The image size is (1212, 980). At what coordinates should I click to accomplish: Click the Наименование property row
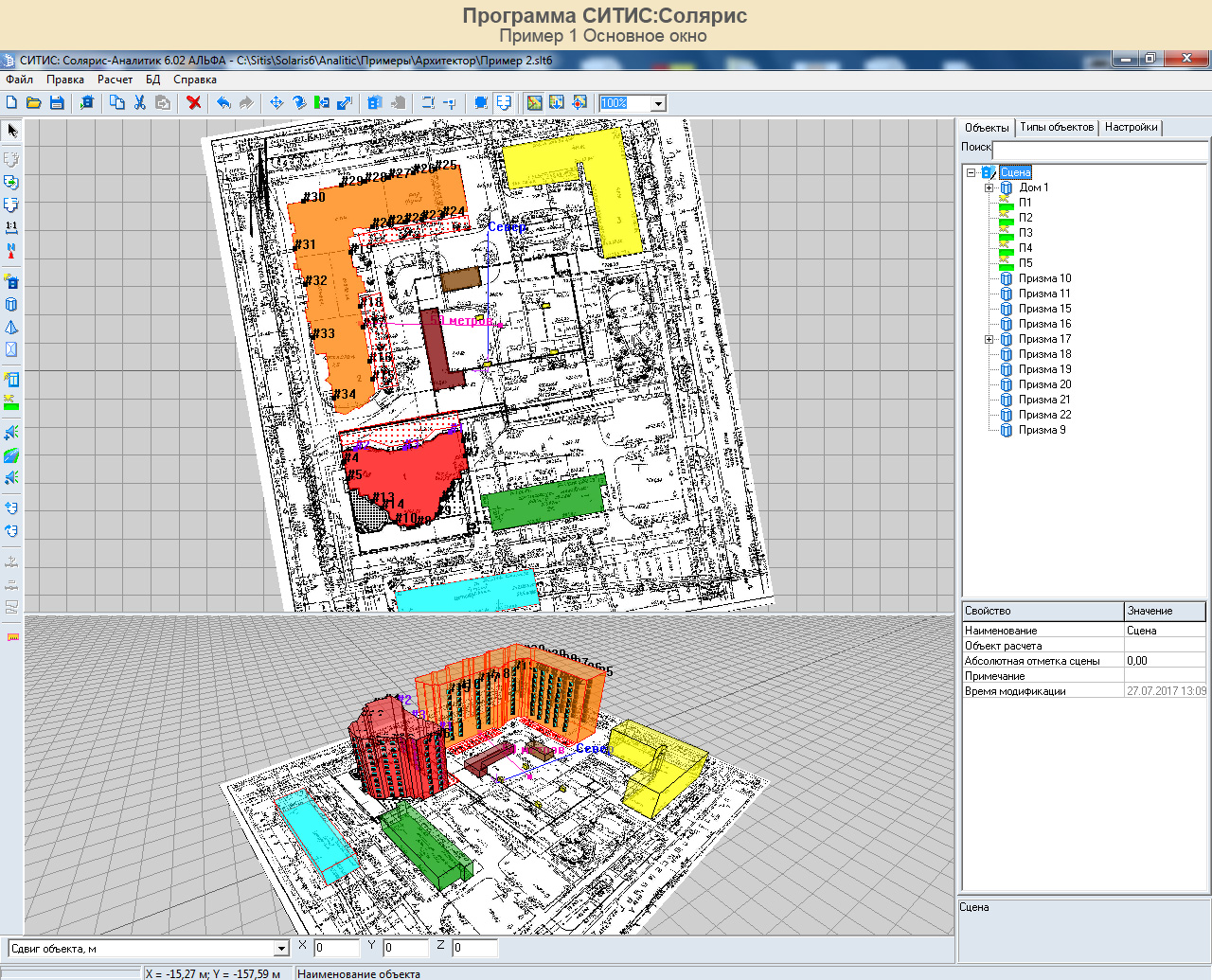point(1084,631)
